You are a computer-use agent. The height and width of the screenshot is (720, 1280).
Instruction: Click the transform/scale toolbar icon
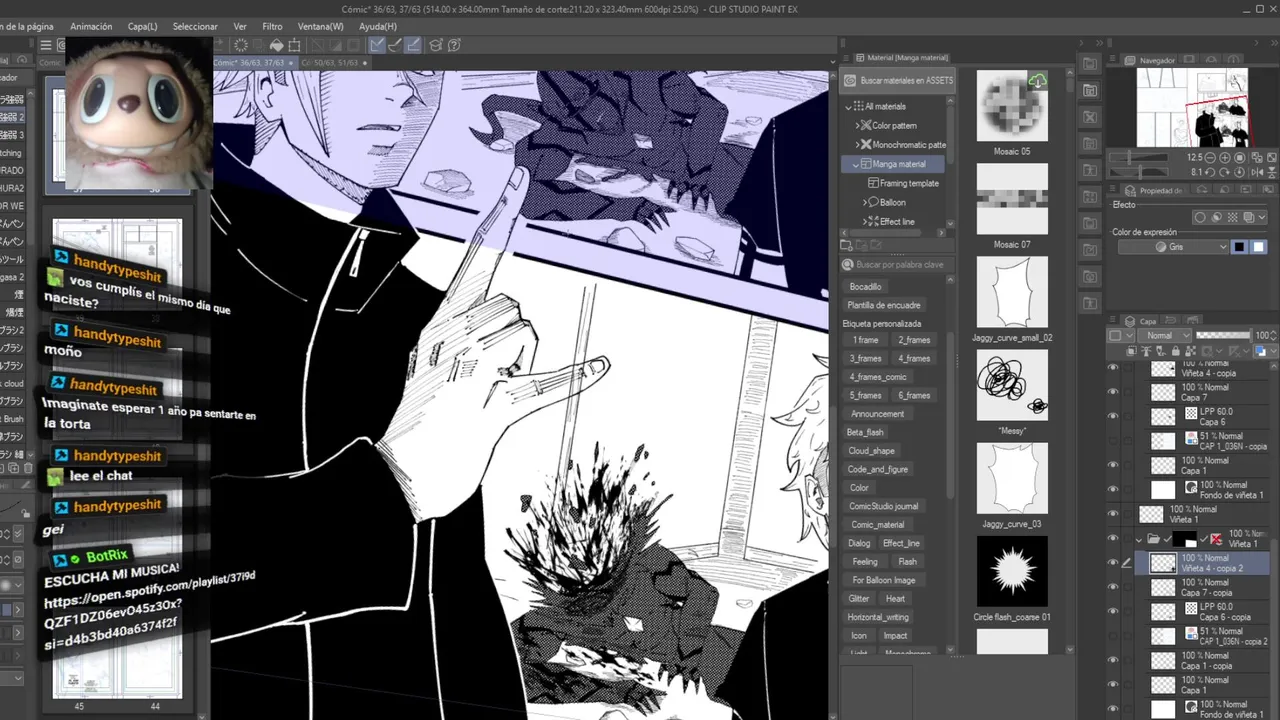pos(294,45)
